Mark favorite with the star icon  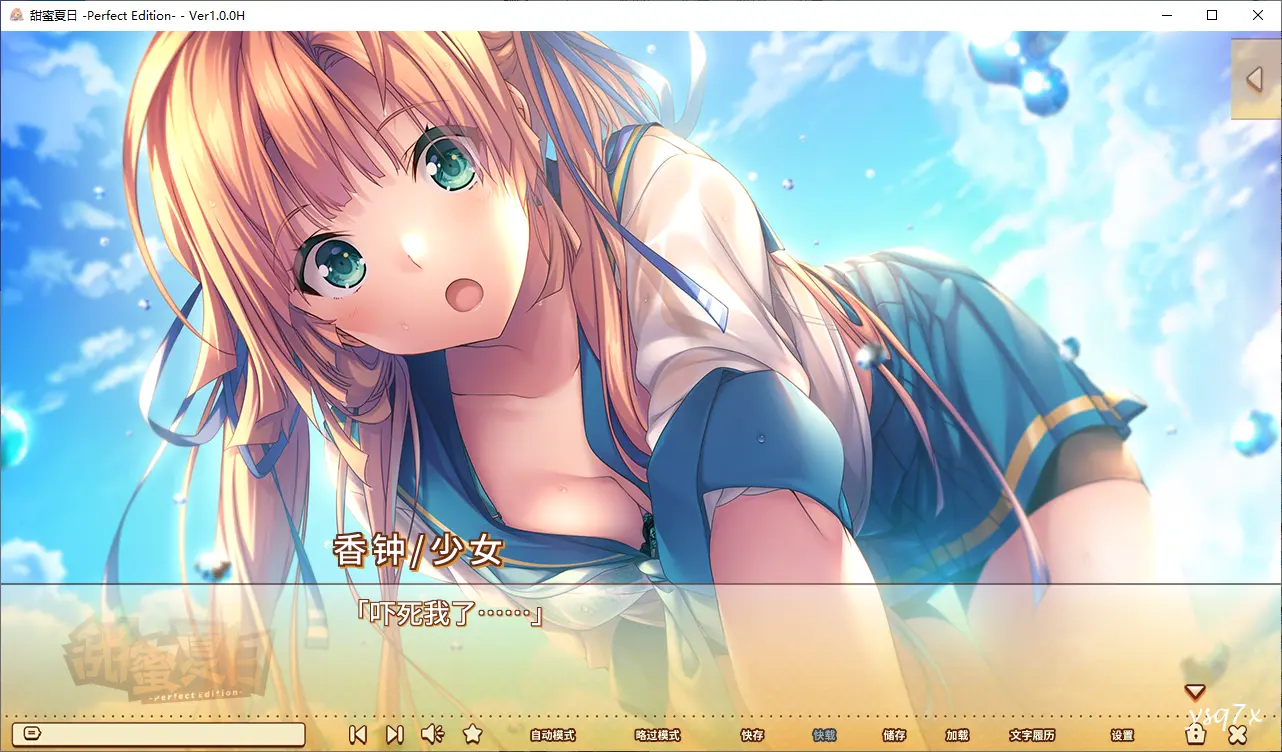(473, 734)
